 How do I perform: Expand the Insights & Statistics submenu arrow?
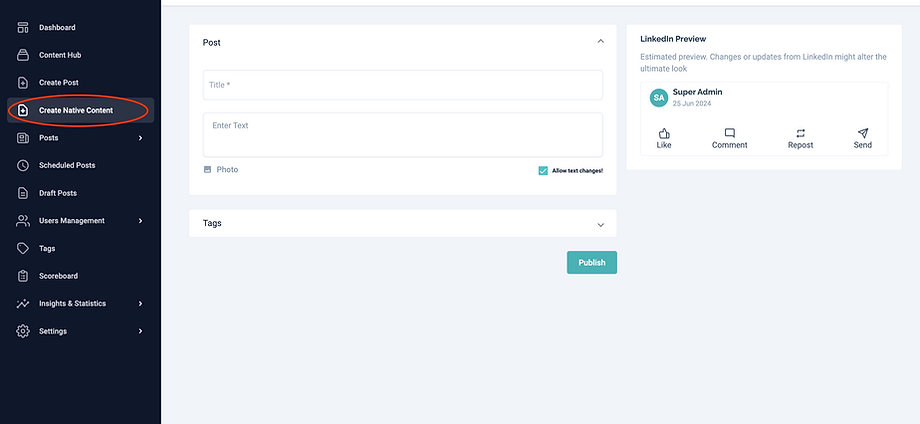[140, 304]
